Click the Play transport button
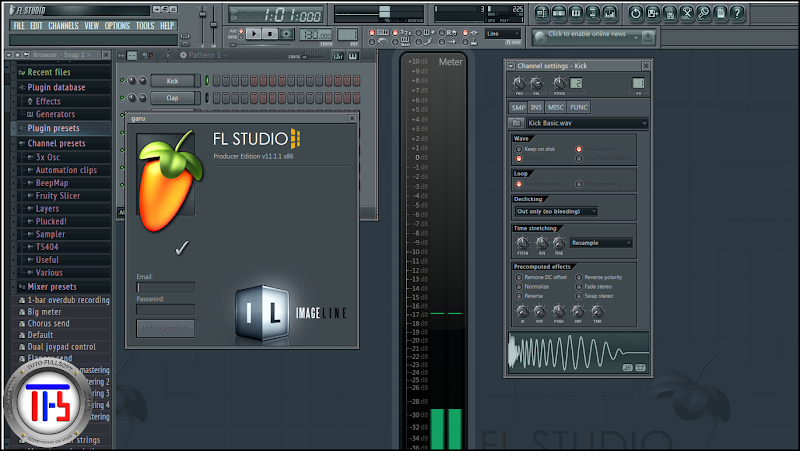The height and width of the screenshot is (451, 800). click(254, 34)
